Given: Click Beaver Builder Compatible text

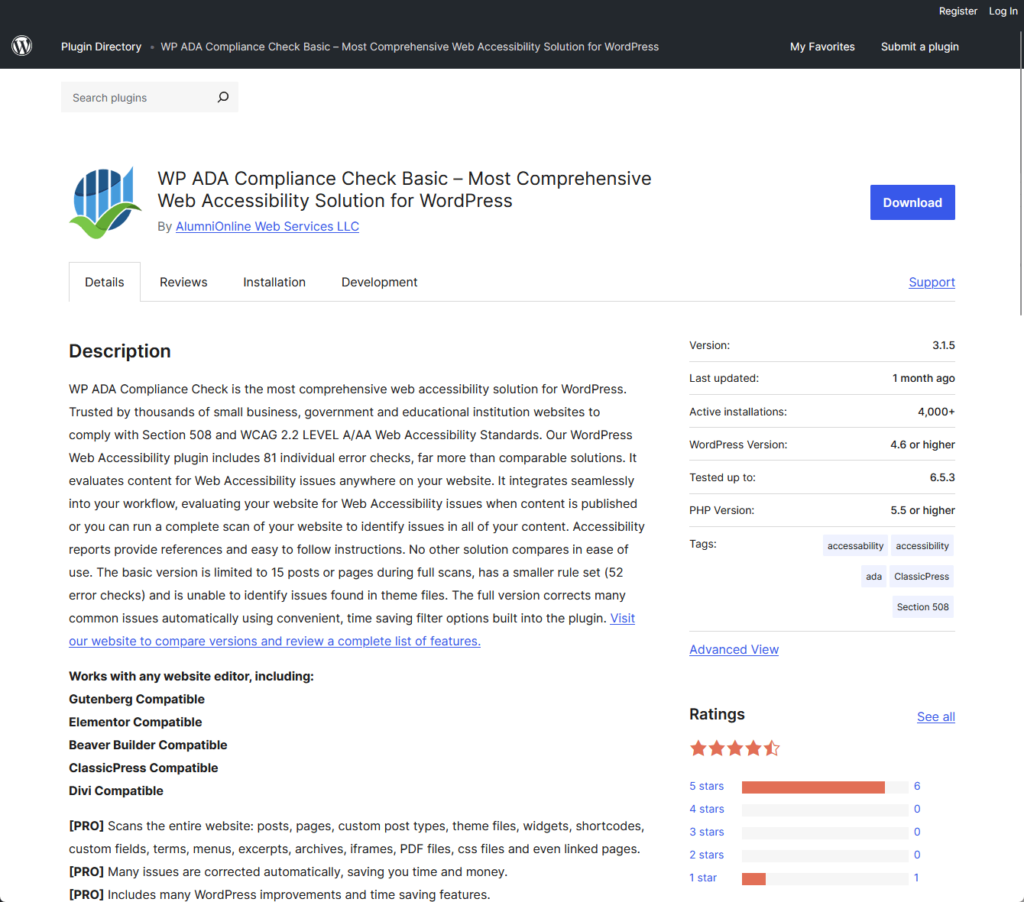Looking at the screenshot, I should (148, 745).
